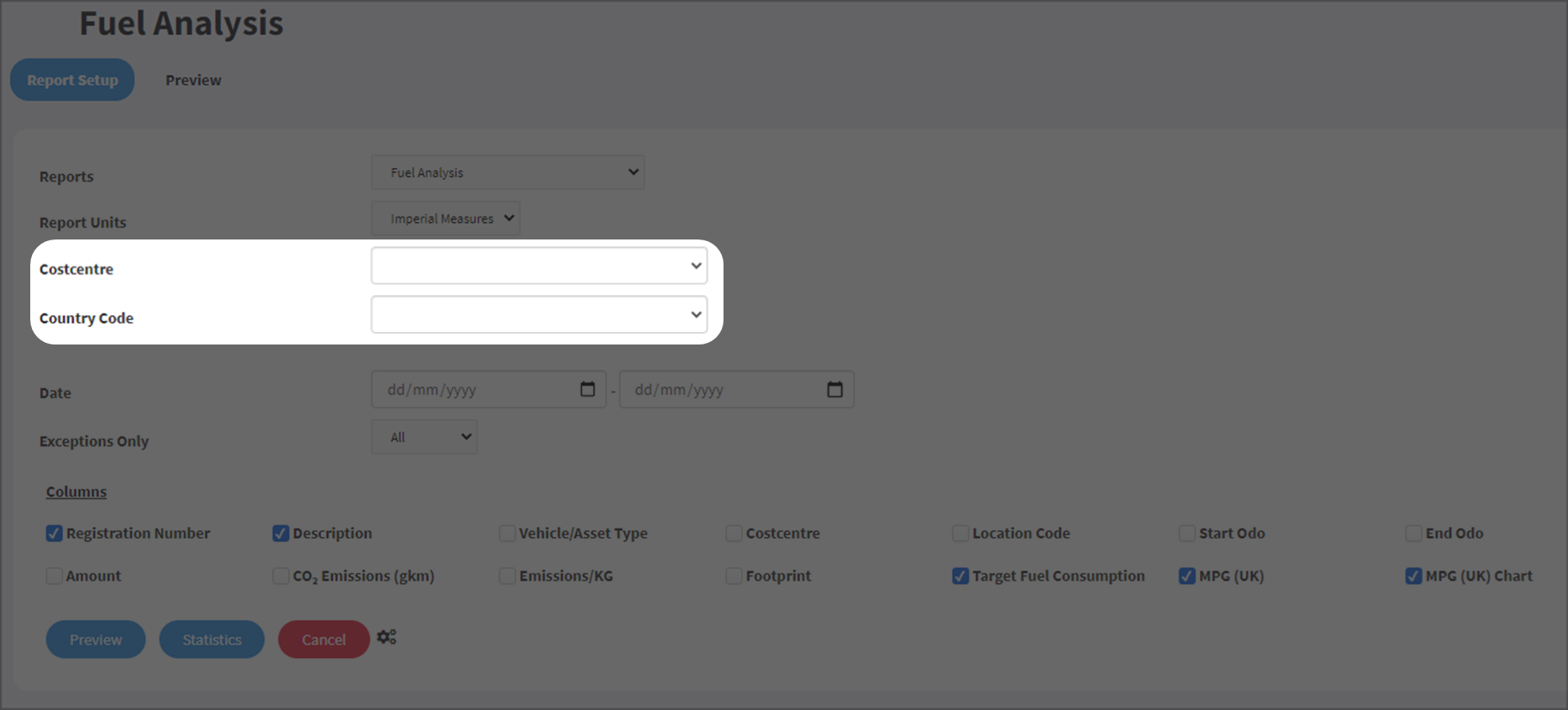Open the Reports dropdown showing Fuel Analysis

tap(508, 172)
